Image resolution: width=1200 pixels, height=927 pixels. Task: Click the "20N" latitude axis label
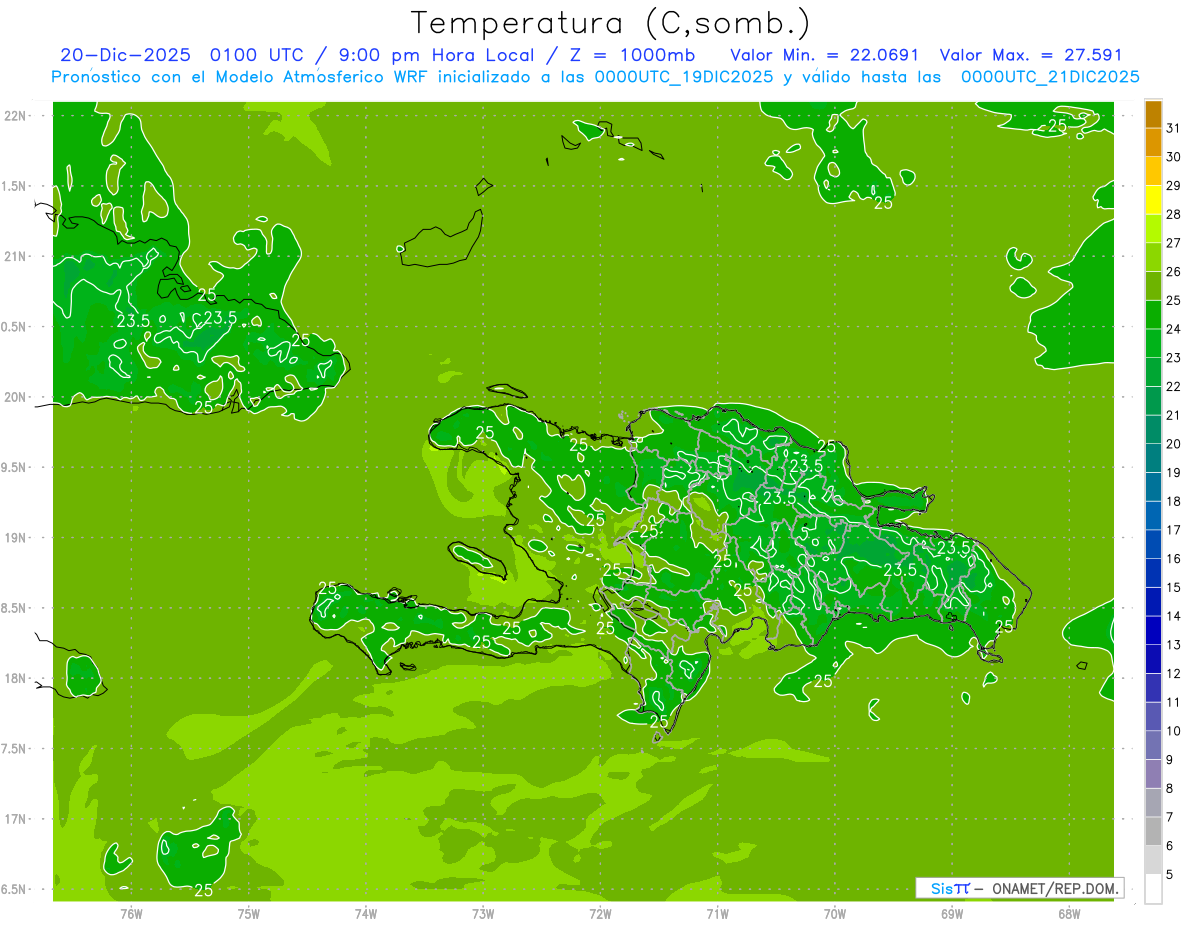15,397
